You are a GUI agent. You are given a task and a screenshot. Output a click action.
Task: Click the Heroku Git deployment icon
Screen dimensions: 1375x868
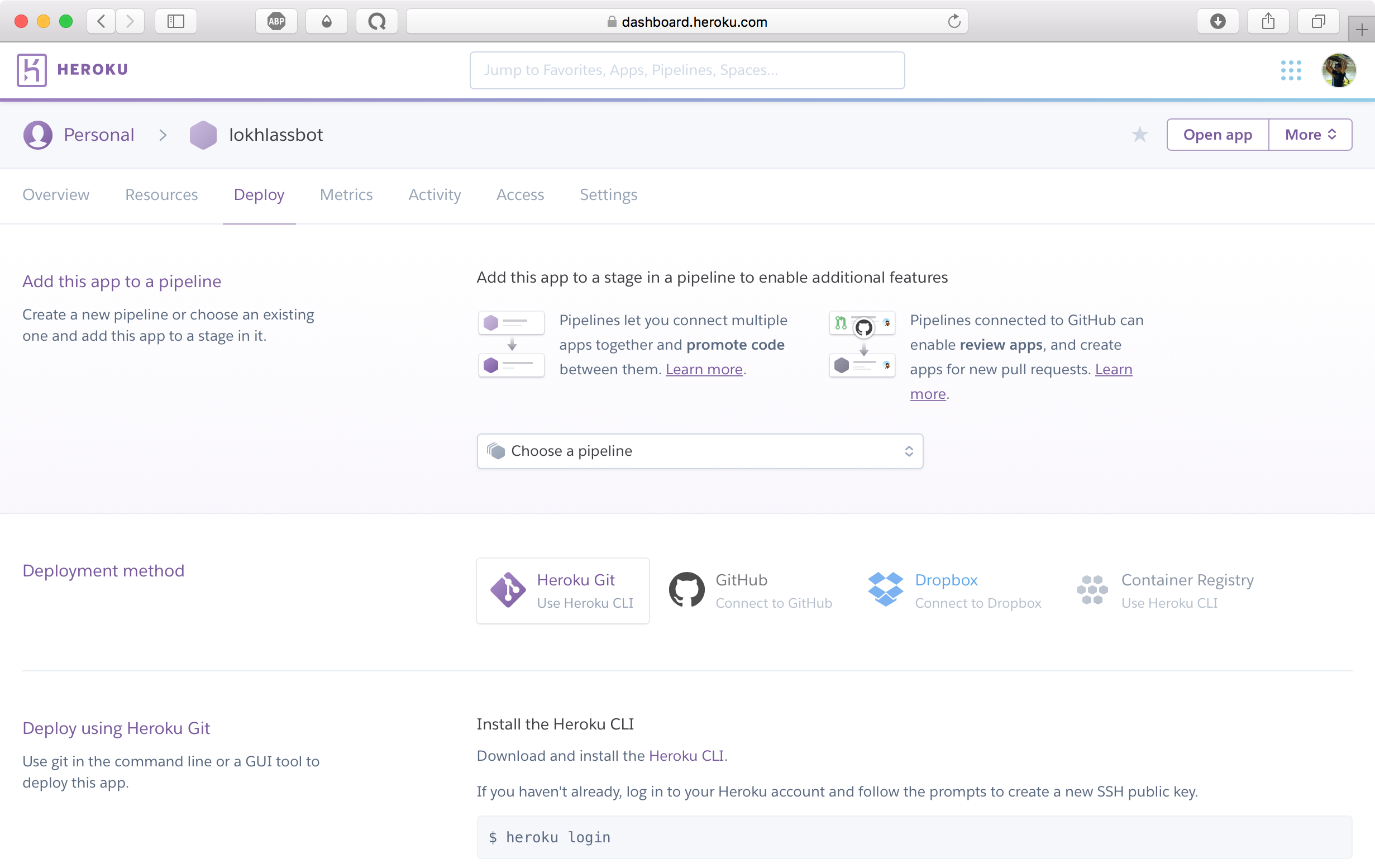(508, 590)
